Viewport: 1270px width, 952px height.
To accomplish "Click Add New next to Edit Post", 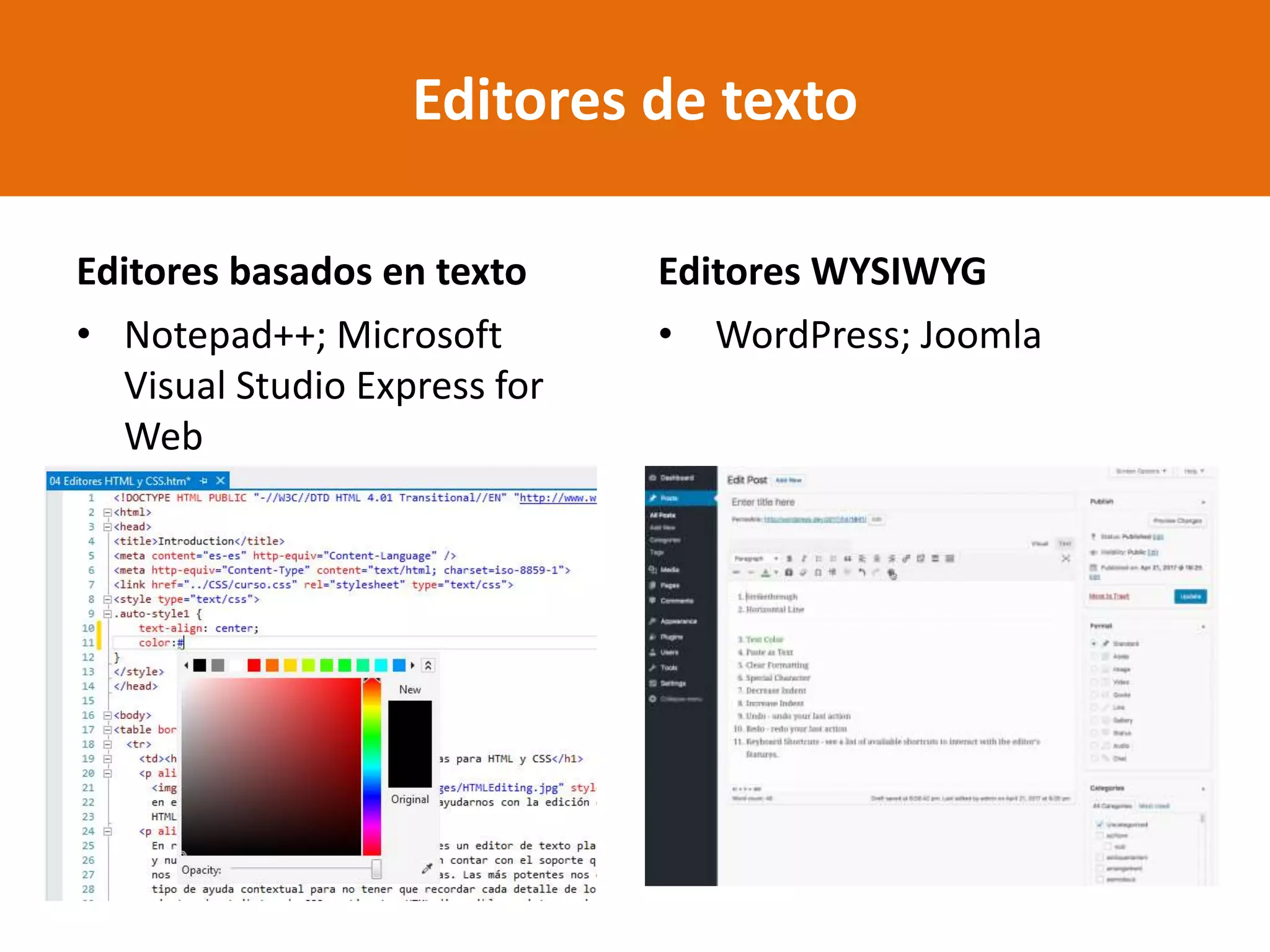I will 789,480.
